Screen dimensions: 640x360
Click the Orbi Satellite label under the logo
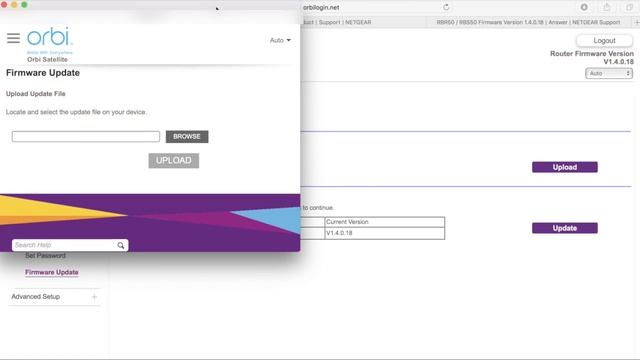click(47, 60)
